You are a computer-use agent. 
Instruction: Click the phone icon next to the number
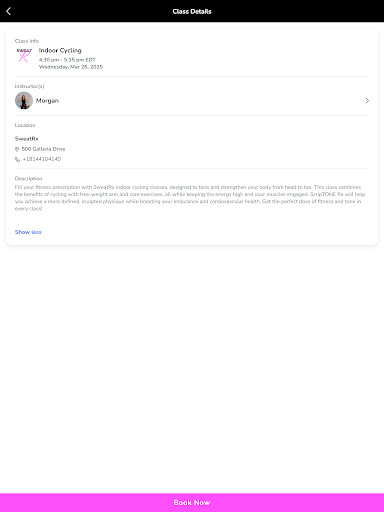tap(17, 159)
